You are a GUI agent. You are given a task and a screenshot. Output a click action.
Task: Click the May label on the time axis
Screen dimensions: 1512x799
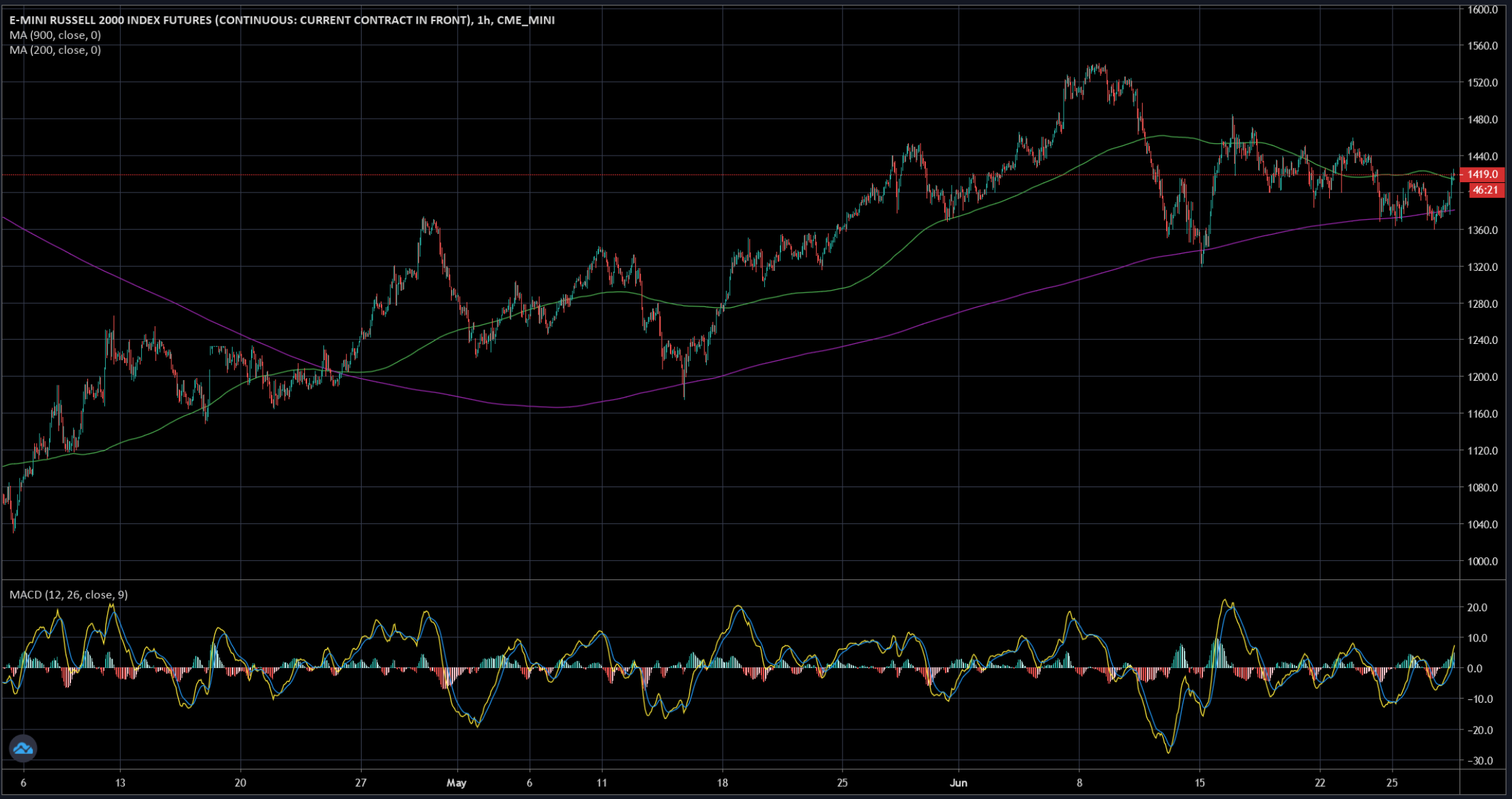point(456,783)
